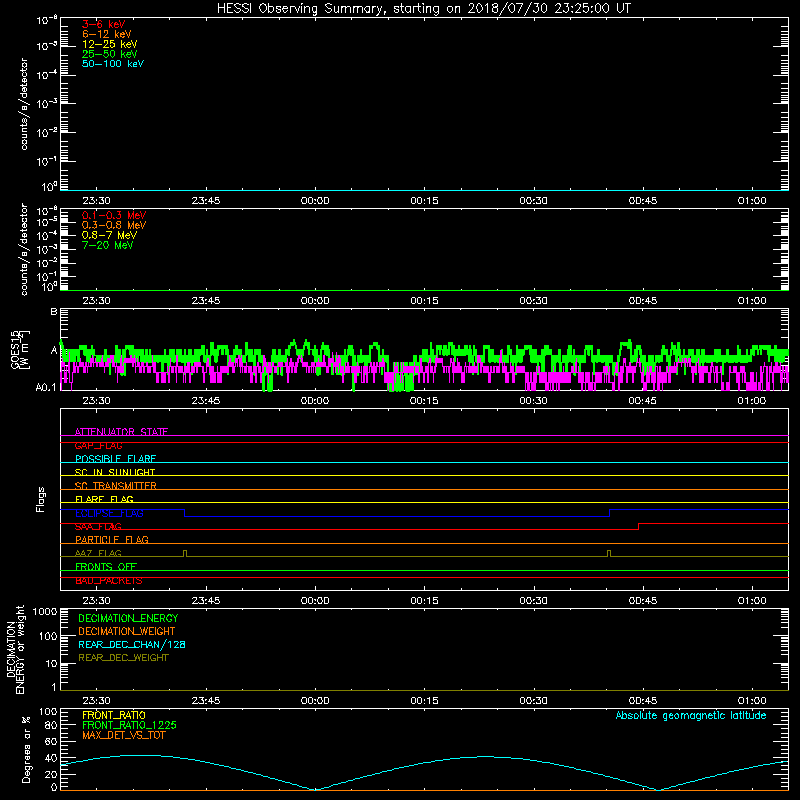Click the A level label on GOES axis
The width and height of the screenshot is (800, 800).
[54, 351]
